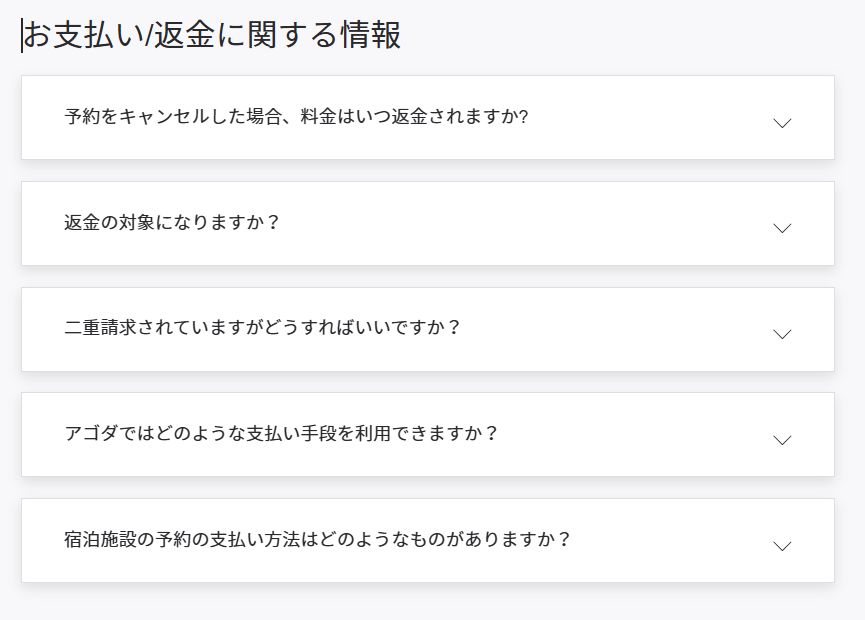Open the 宿泊施設 payment question via chevron
Viewport: 865px width, 620px height.
783,546
